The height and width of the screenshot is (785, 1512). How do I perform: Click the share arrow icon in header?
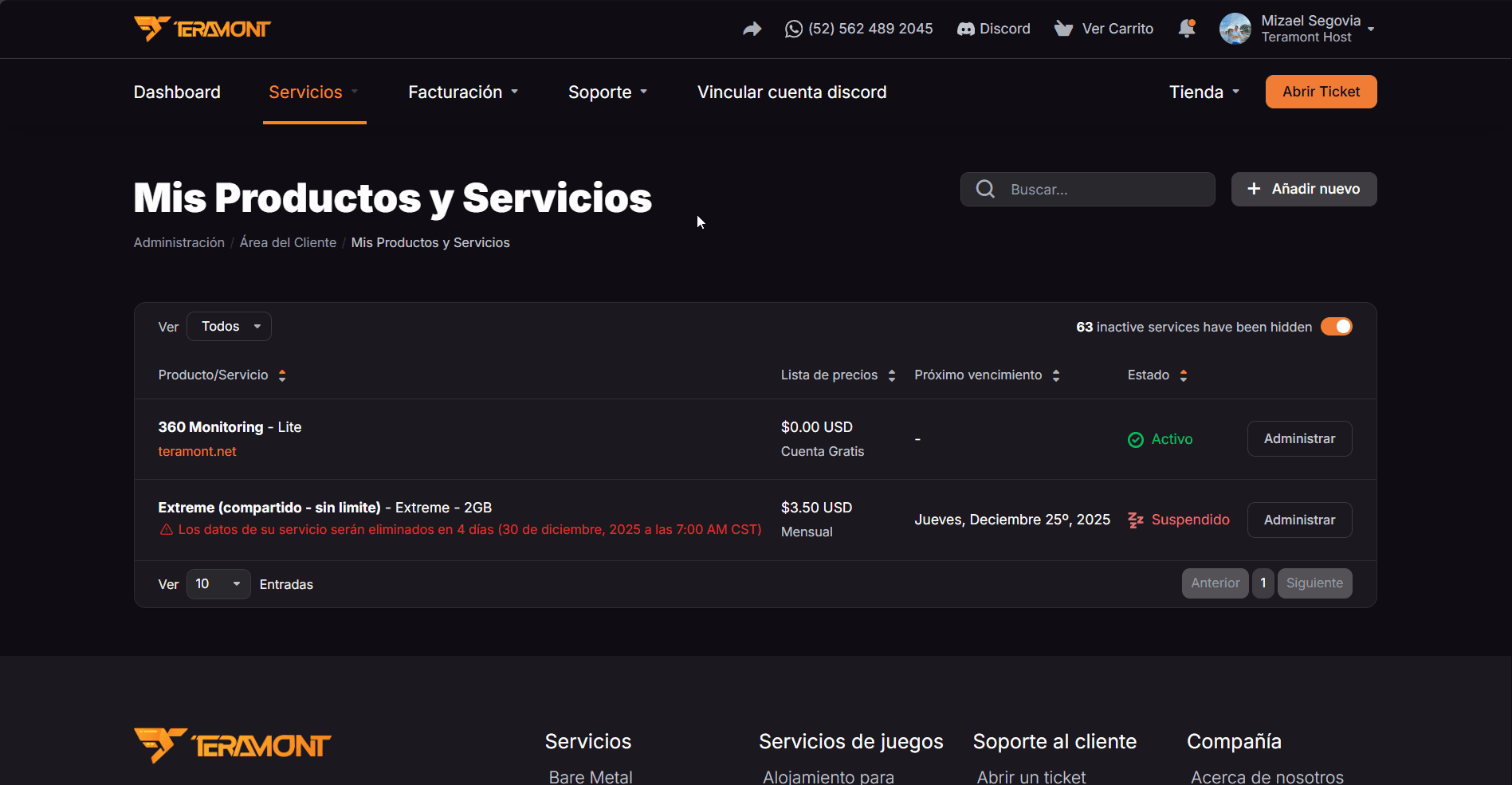coord(752,29)
